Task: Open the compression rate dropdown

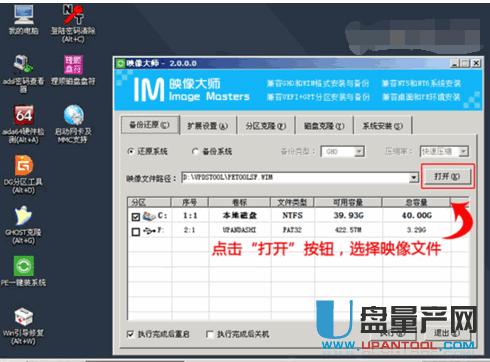Action: (x=463, y=152)
